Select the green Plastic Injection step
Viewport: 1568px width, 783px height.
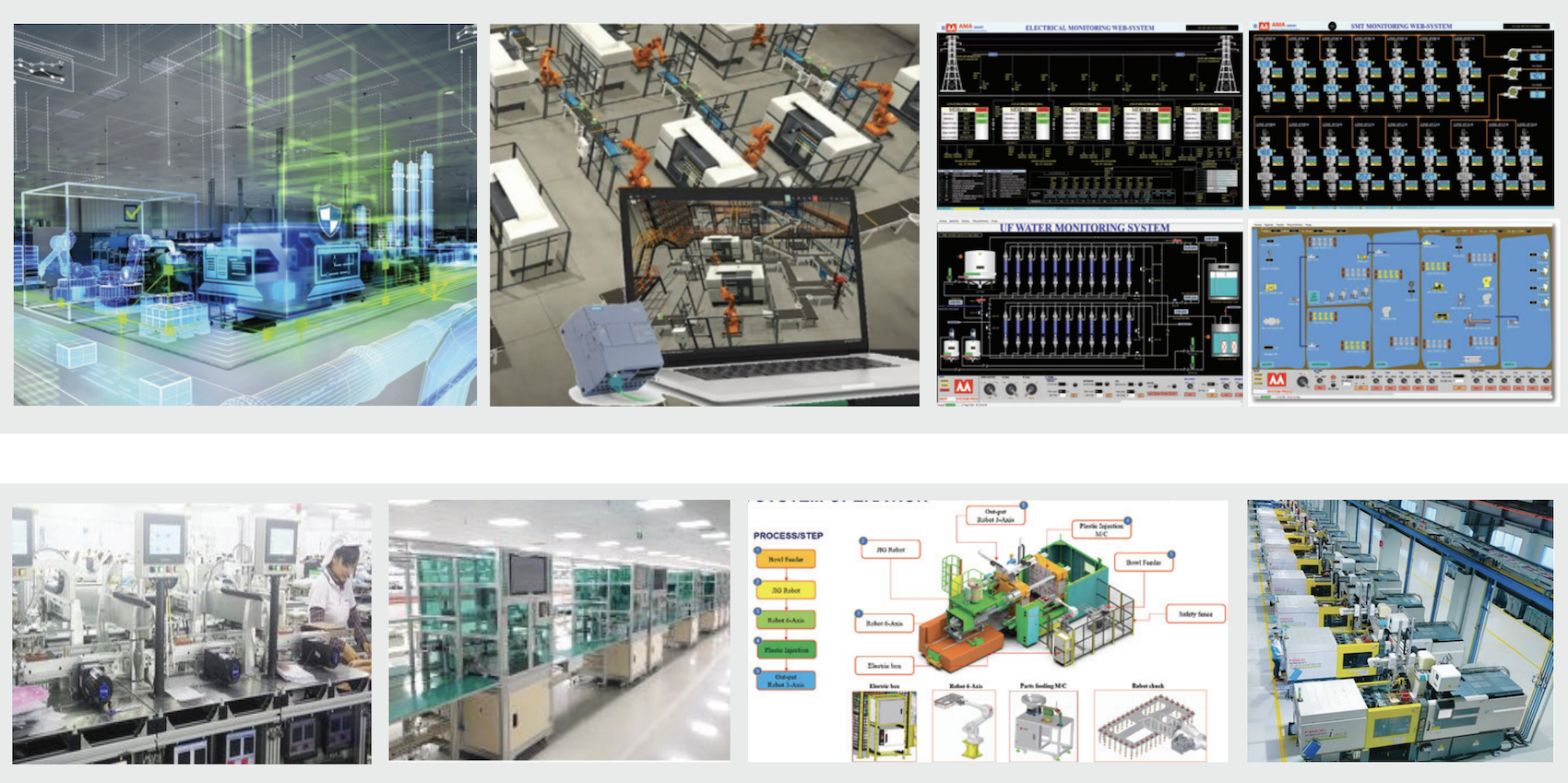coord(785,650)
